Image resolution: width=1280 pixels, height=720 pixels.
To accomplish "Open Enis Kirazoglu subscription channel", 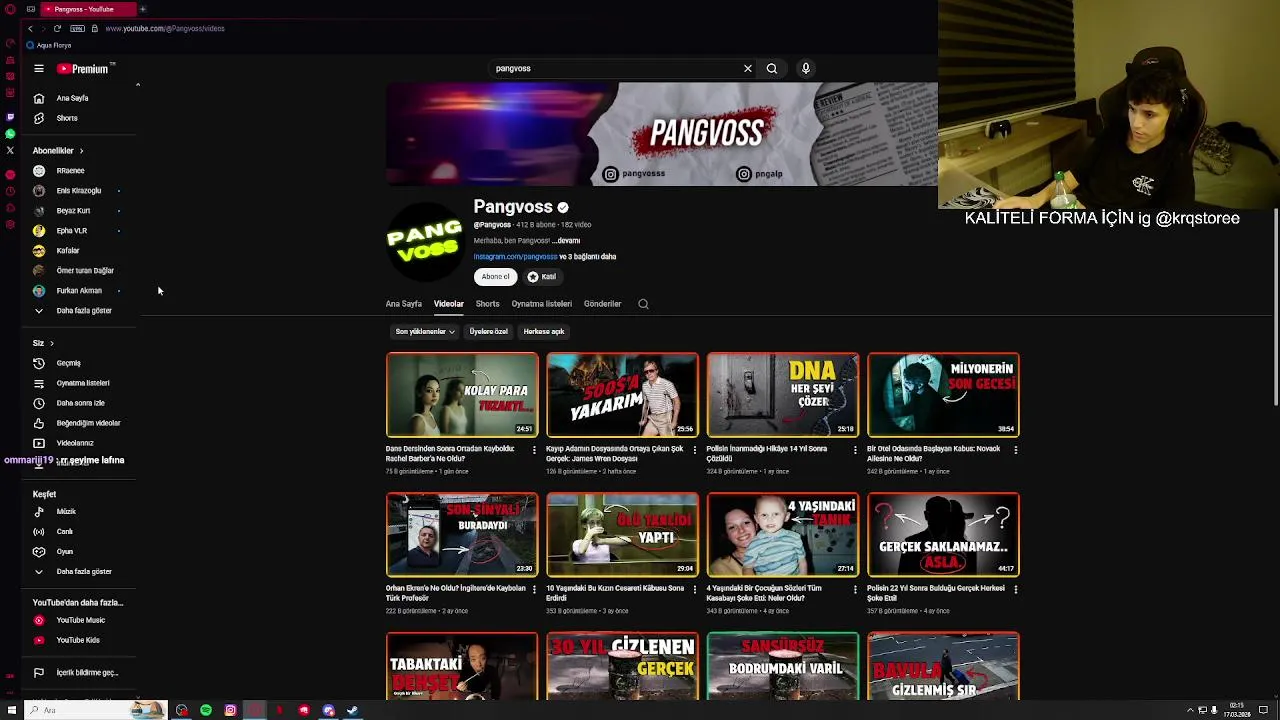I will point(78,191).
